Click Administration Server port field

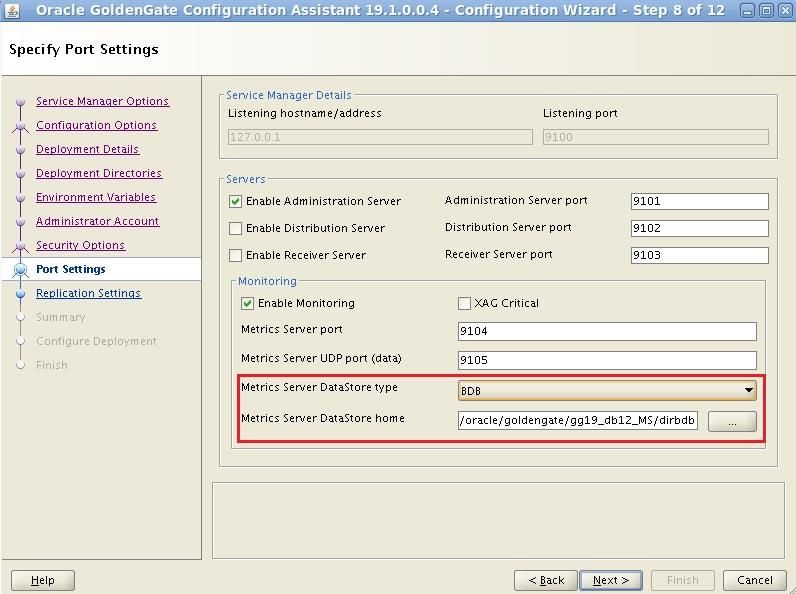point(700,201)
